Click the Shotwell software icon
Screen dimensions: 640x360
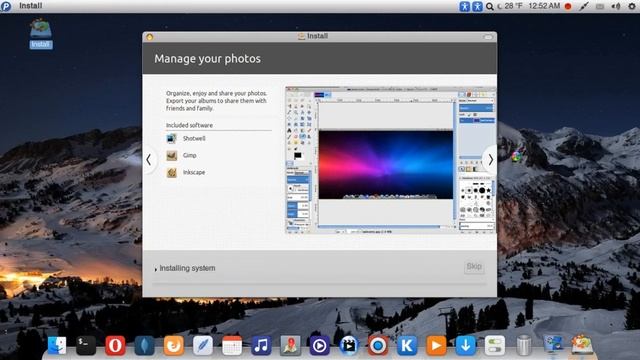pyautogui.click(x=171, y=138)
